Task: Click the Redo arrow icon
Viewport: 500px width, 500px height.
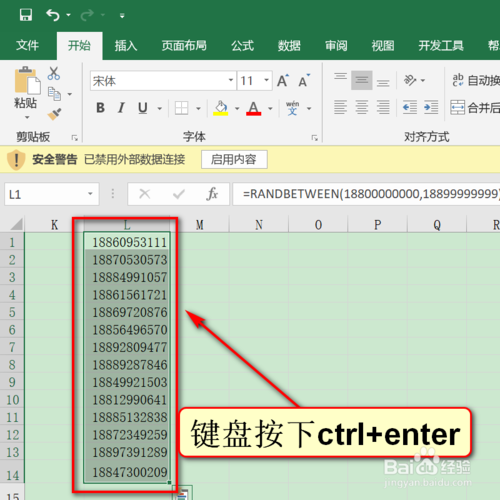Action: [x=87, y=15]
